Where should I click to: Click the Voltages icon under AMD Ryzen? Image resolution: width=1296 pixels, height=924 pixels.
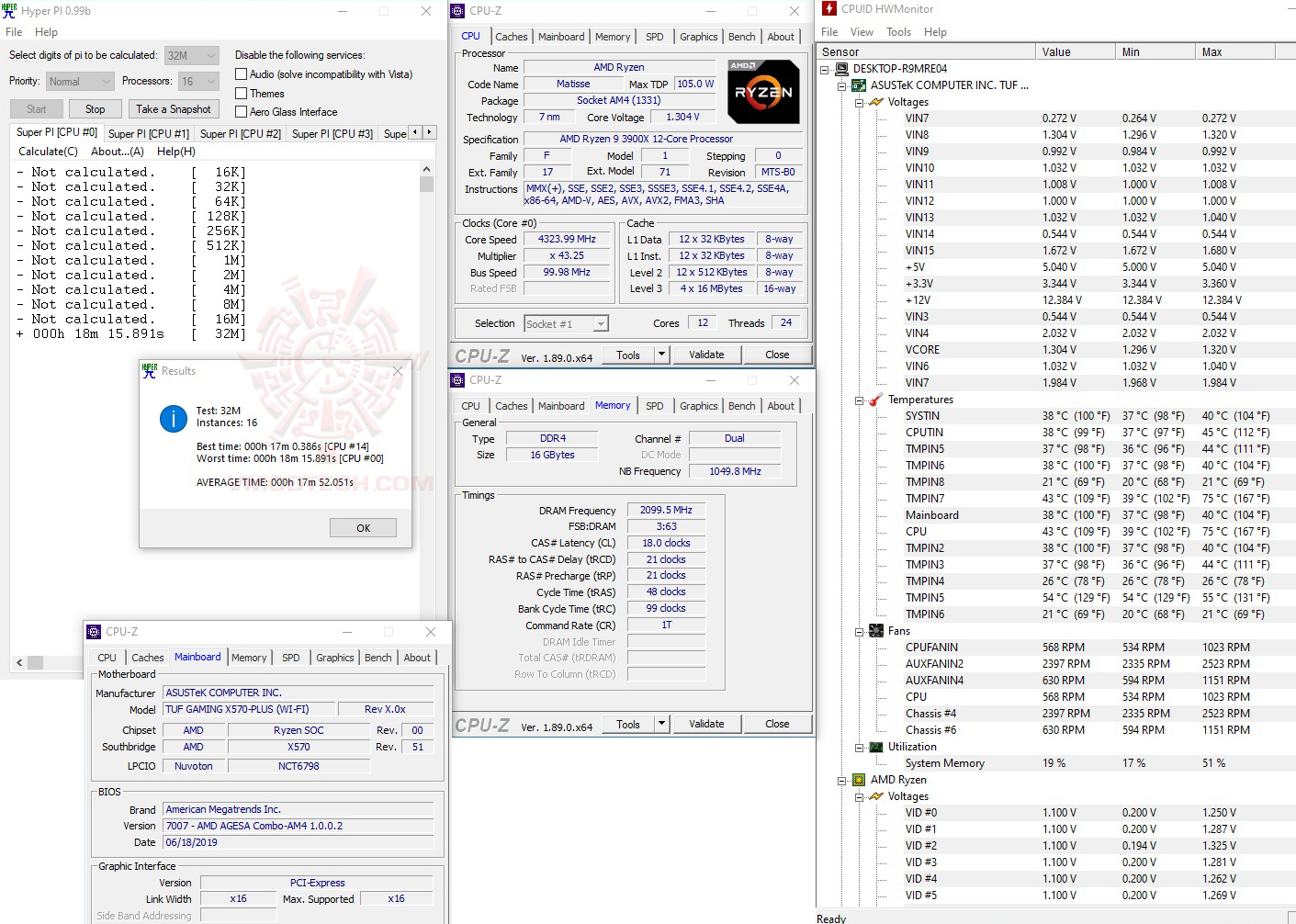click(876, 796)
